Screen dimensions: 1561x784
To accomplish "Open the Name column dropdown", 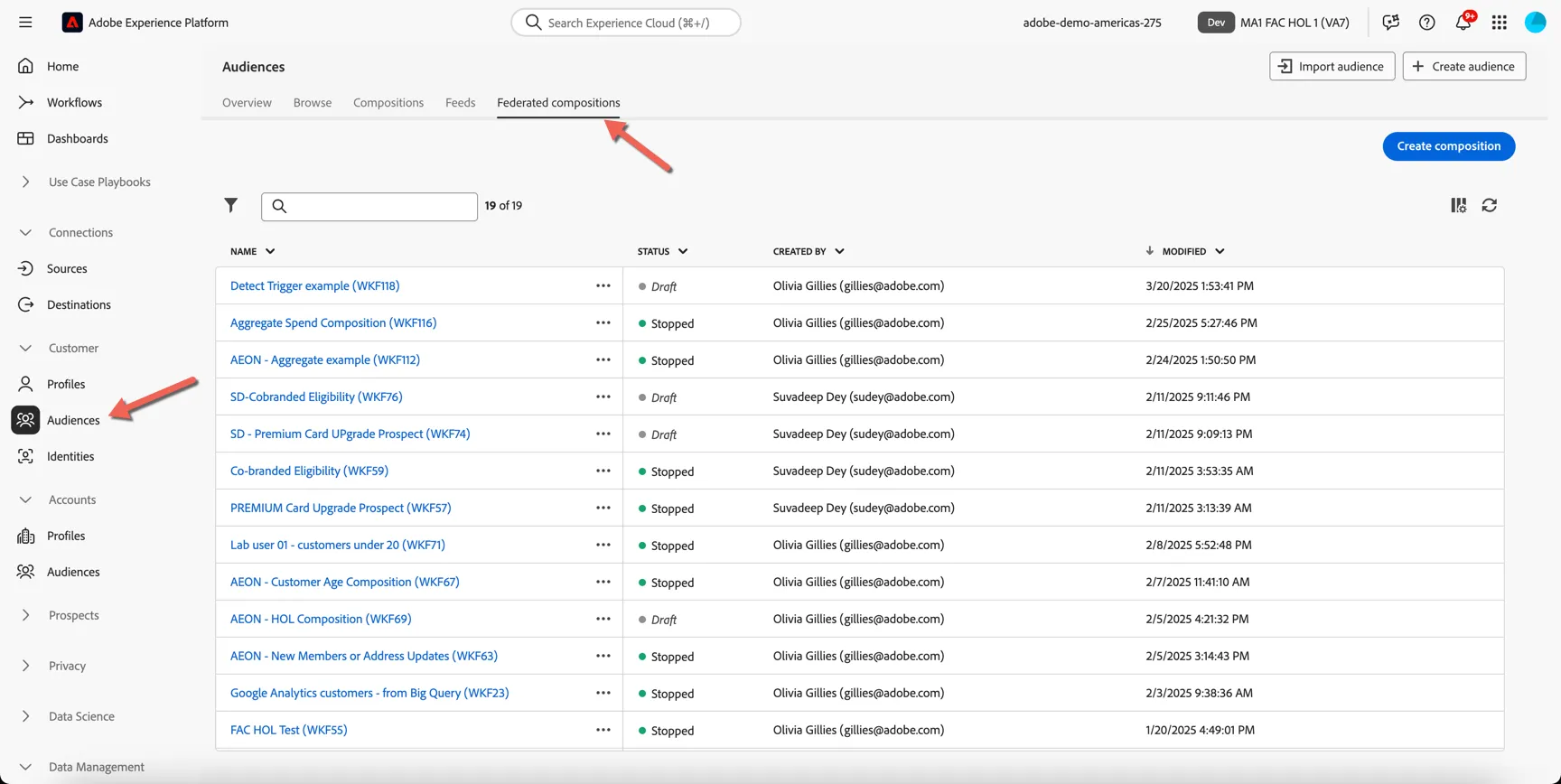I will click(x=270, y=251).
